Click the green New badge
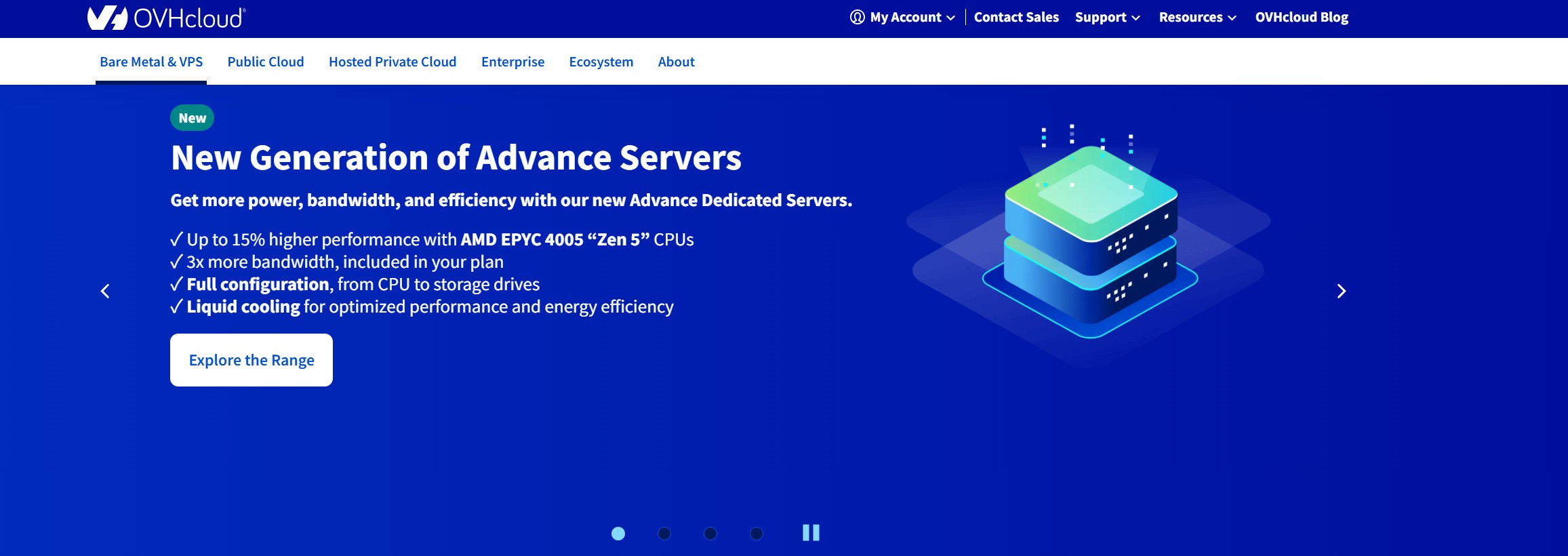The height and width of the screenshot is (556, 1568). coord(192,118)
